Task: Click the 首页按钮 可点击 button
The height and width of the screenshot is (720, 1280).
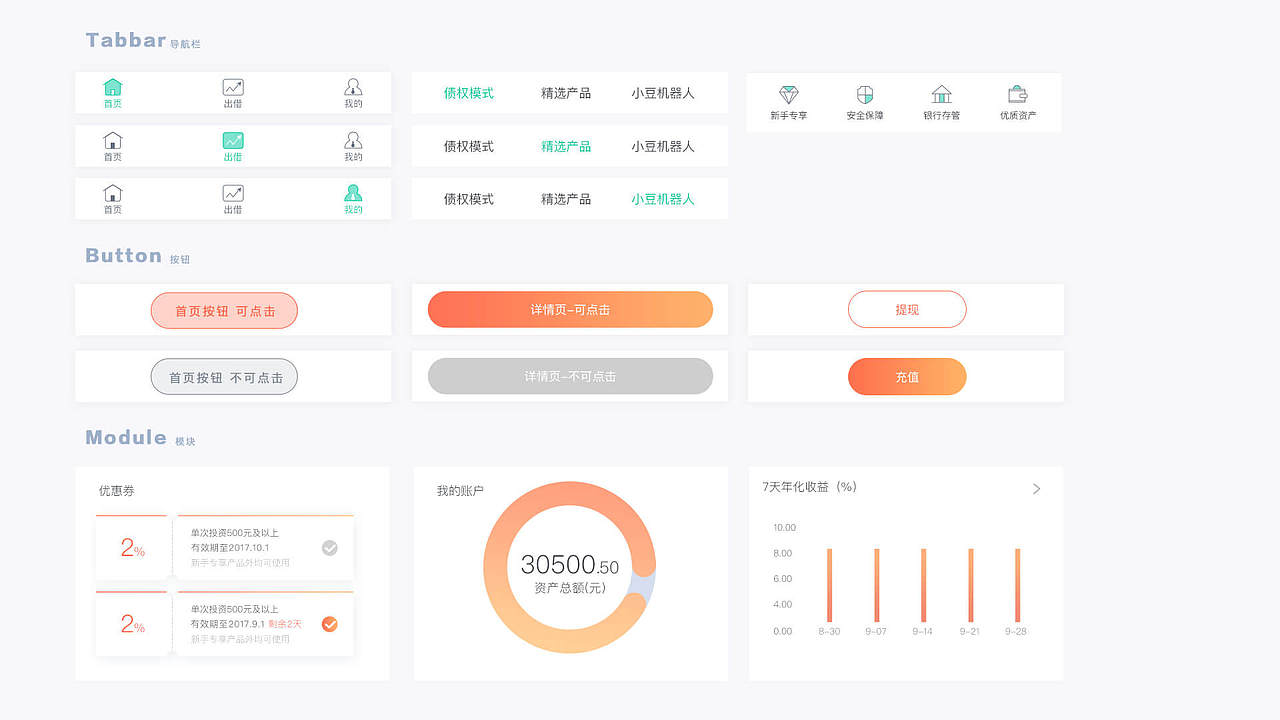Action: point(224,311)
